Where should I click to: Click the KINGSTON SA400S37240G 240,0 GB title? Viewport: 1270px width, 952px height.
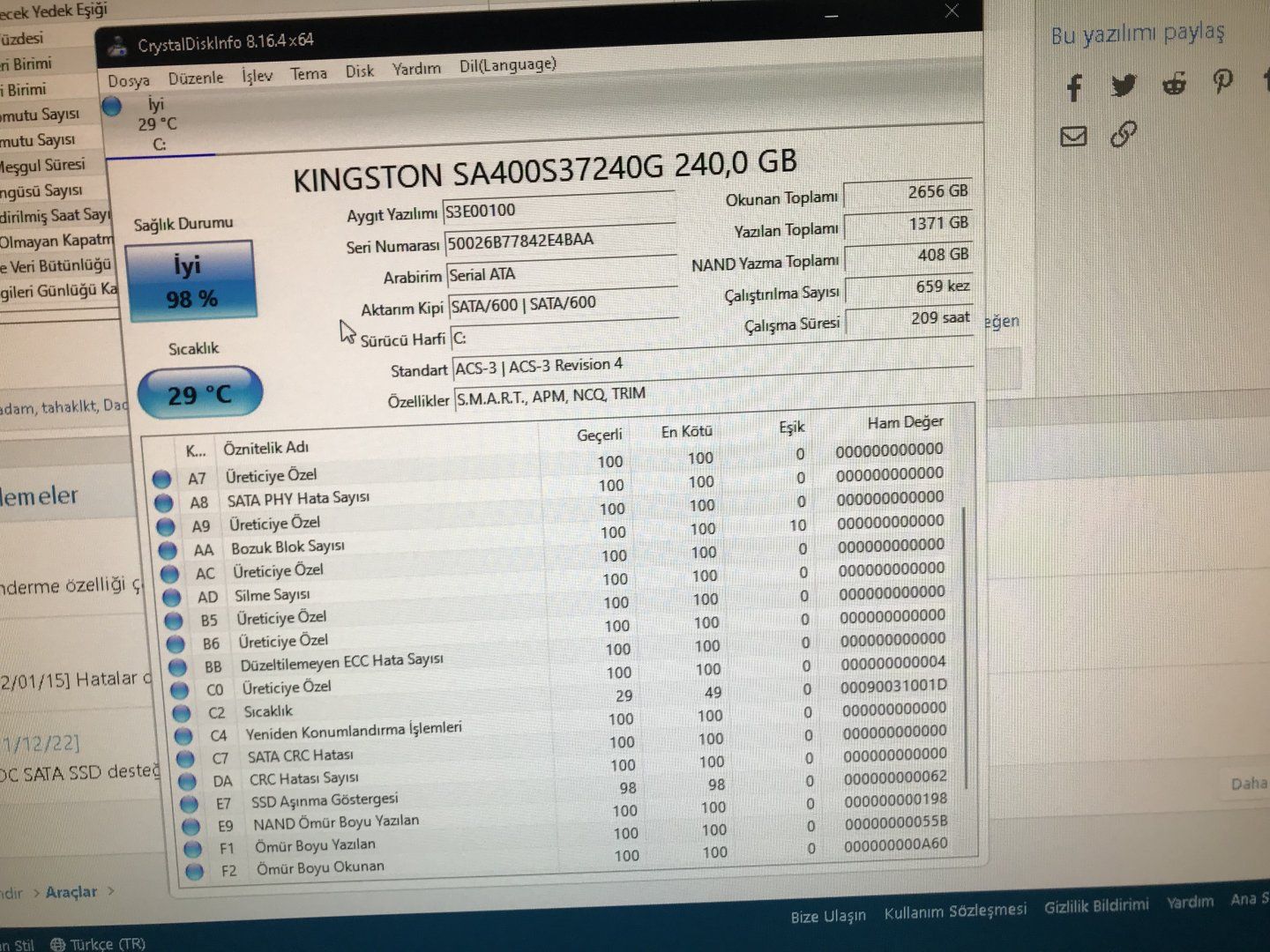pos(544,169)
